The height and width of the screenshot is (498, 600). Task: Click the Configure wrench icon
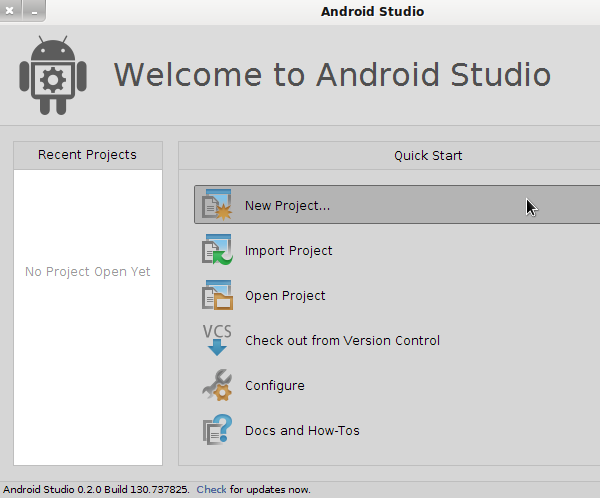tap(217, 385)
